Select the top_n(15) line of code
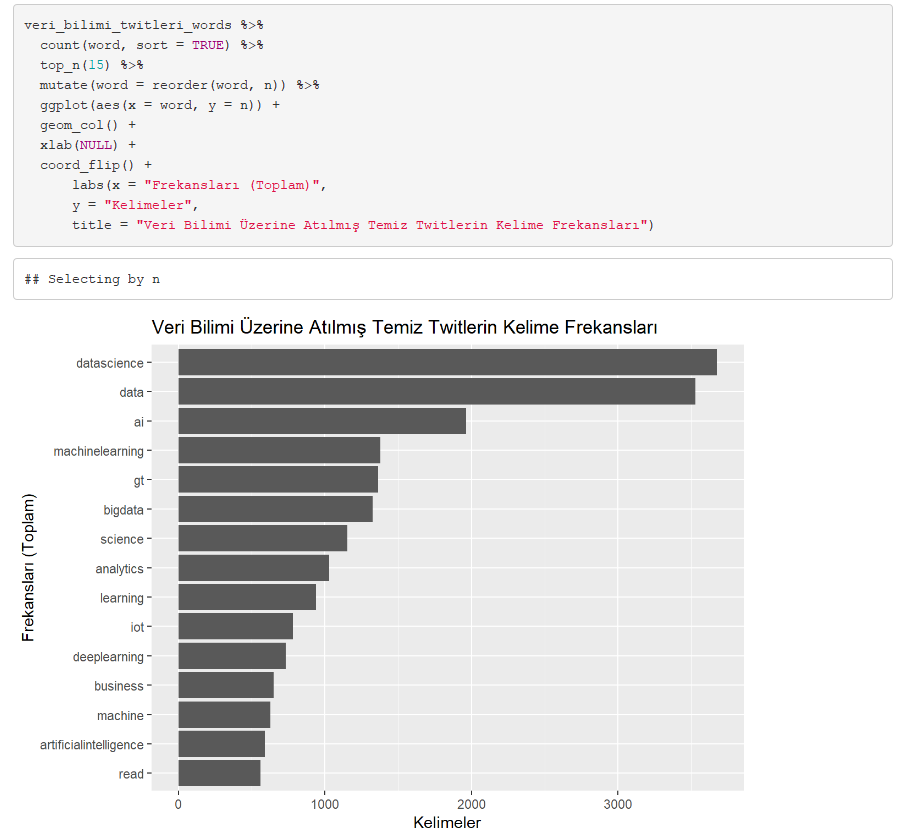 coord(75,65)
